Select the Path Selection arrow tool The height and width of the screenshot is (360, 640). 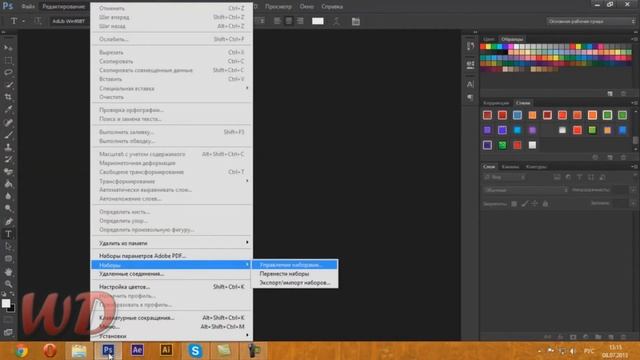click(x=8, y=247)
